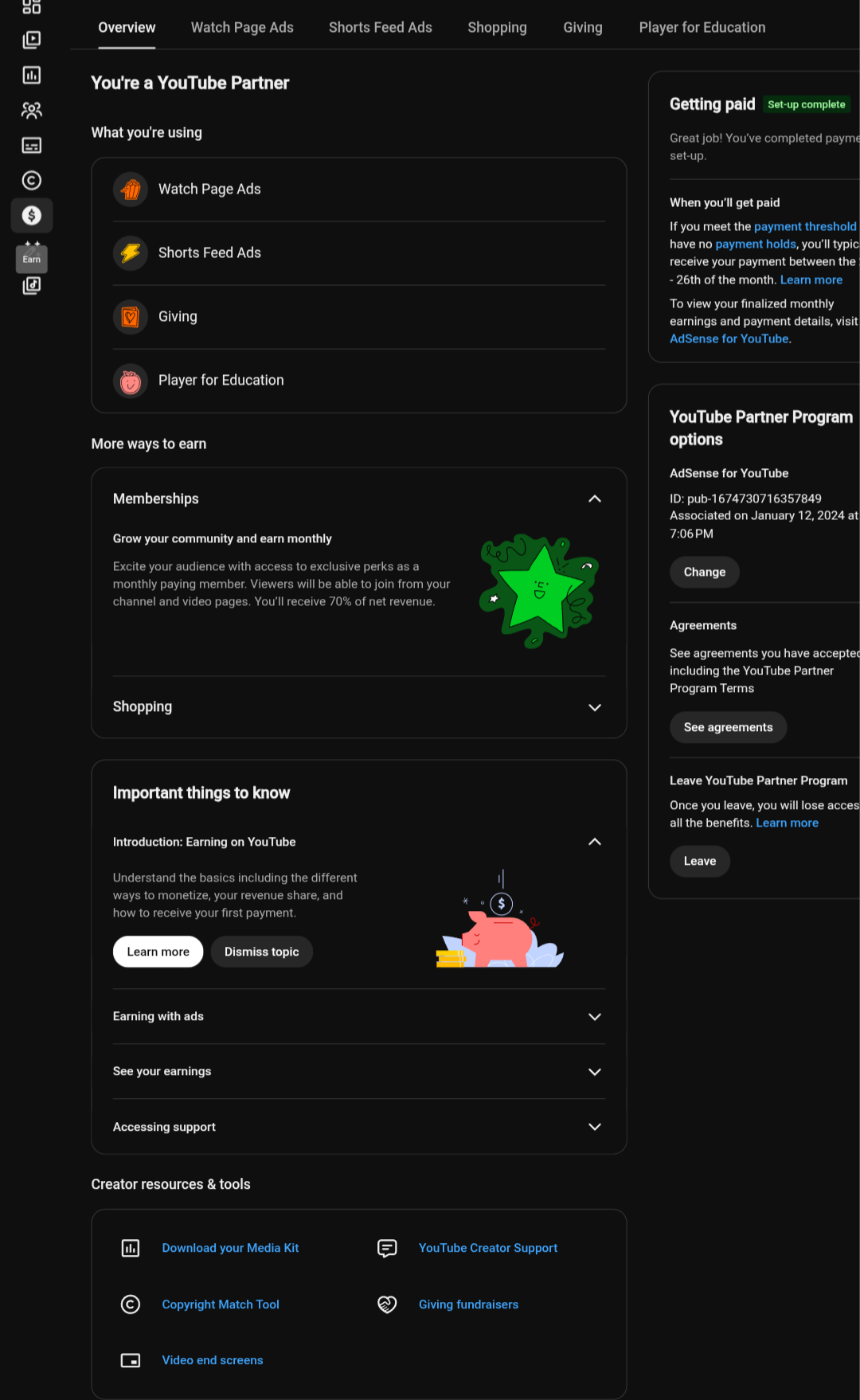
Task: Click the piggy bank illustration
Action: point(500,919)
